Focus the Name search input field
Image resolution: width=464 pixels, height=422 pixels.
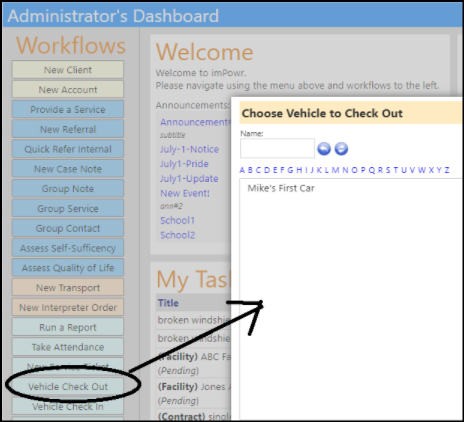277,148
